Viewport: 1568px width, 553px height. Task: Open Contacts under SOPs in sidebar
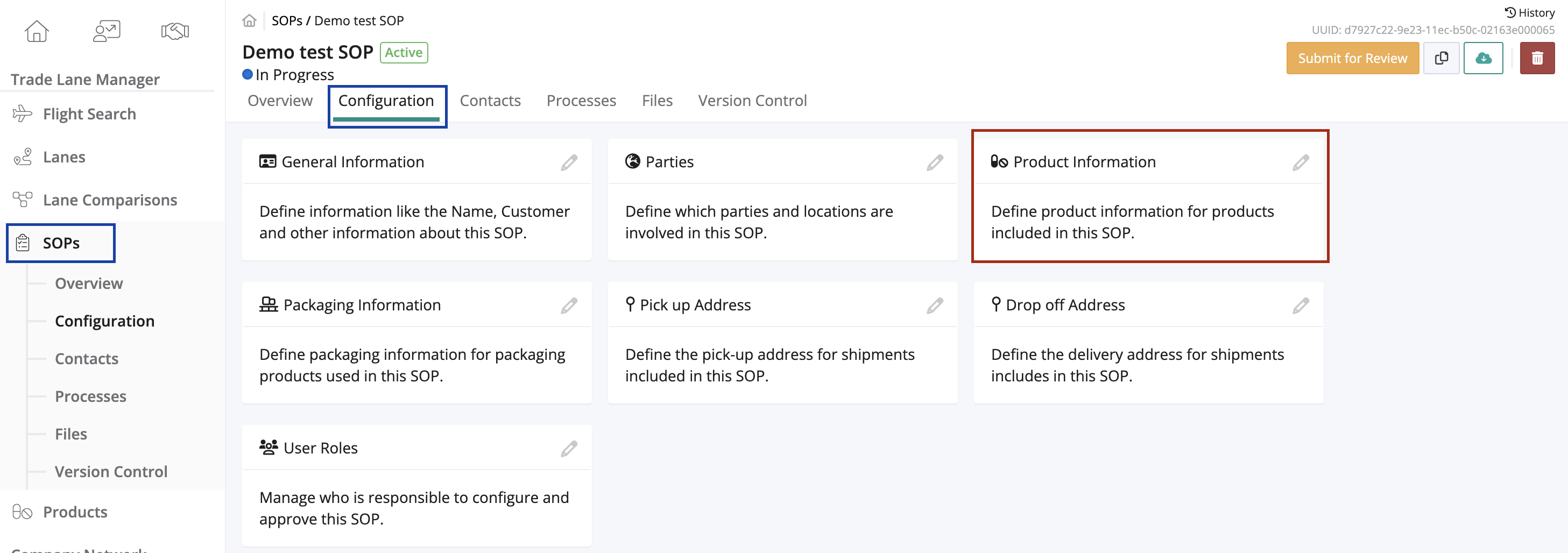[x=87, y=359]
